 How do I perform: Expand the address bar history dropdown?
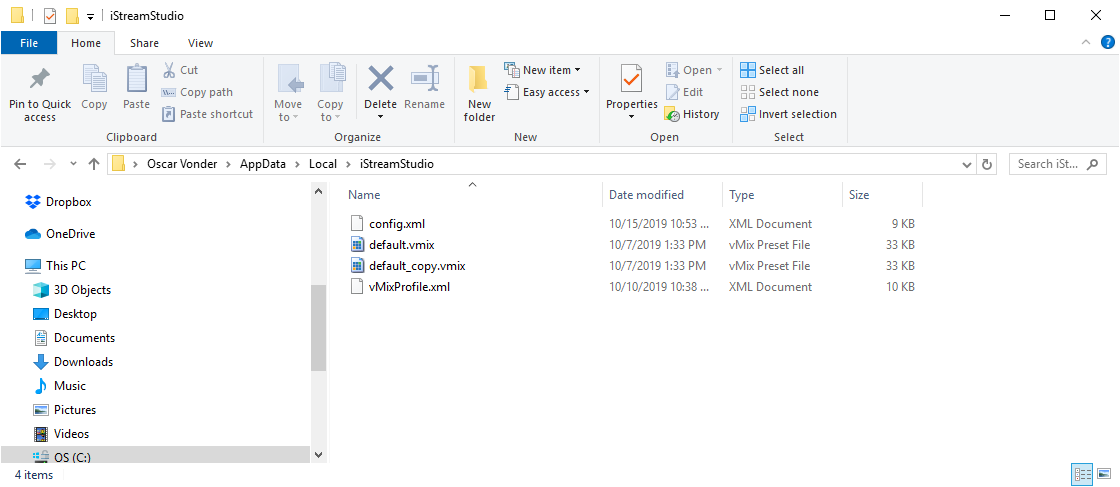(967, 164)
